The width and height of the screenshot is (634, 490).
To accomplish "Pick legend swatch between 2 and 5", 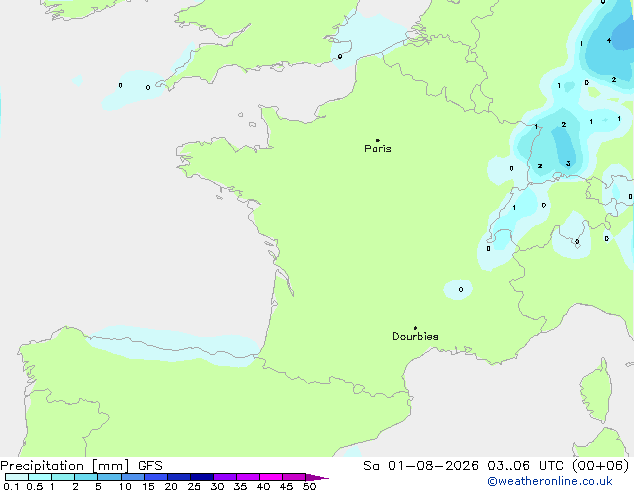I will click(x=86, y=477).
